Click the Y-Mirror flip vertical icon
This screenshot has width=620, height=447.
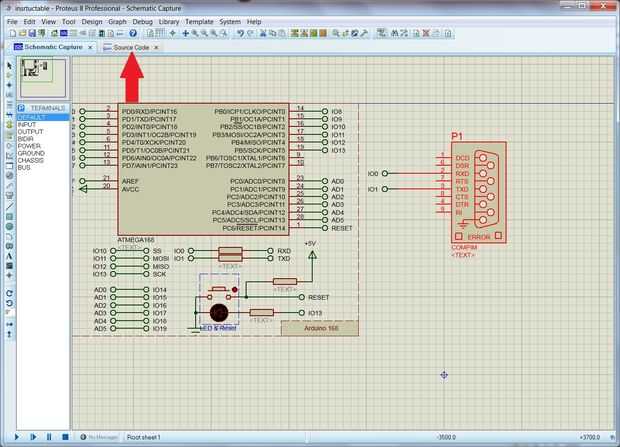pos(9,334)
